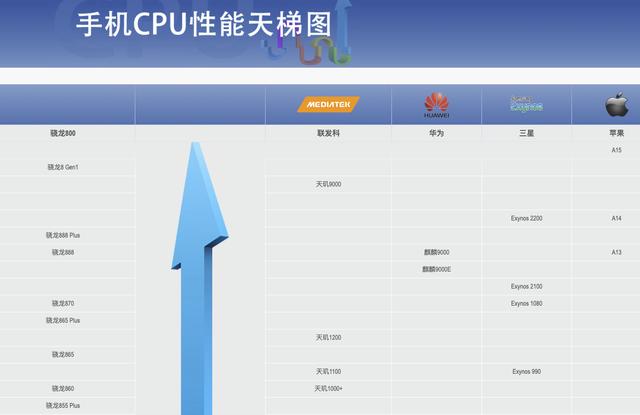Select the Exynos 1080 cell
Image resolution: width=640 pixels, height=415 pixels.
pyautogui.click(x=526, y=303)
